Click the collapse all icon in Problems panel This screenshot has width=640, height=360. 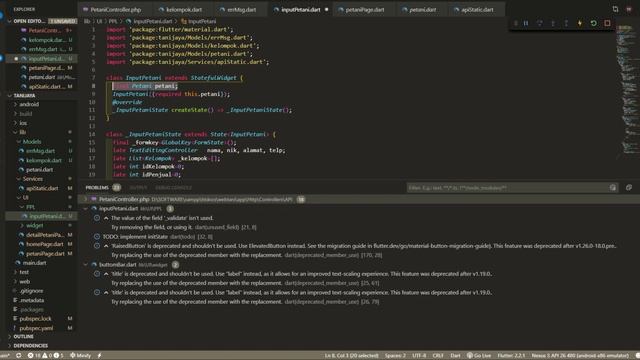(629, 188)
